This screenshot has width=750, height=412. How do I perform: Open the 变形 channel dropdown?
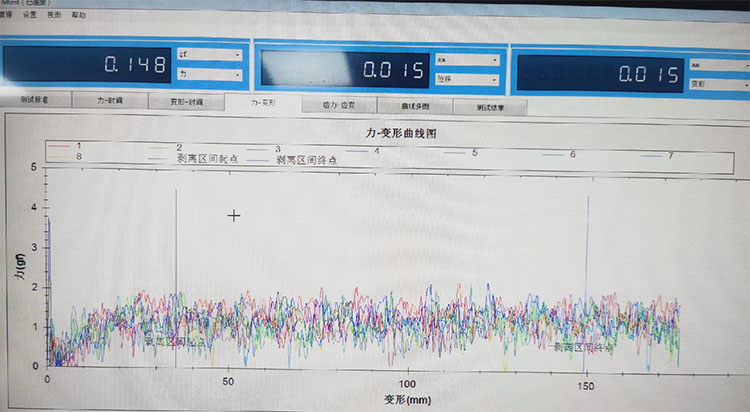716,85
